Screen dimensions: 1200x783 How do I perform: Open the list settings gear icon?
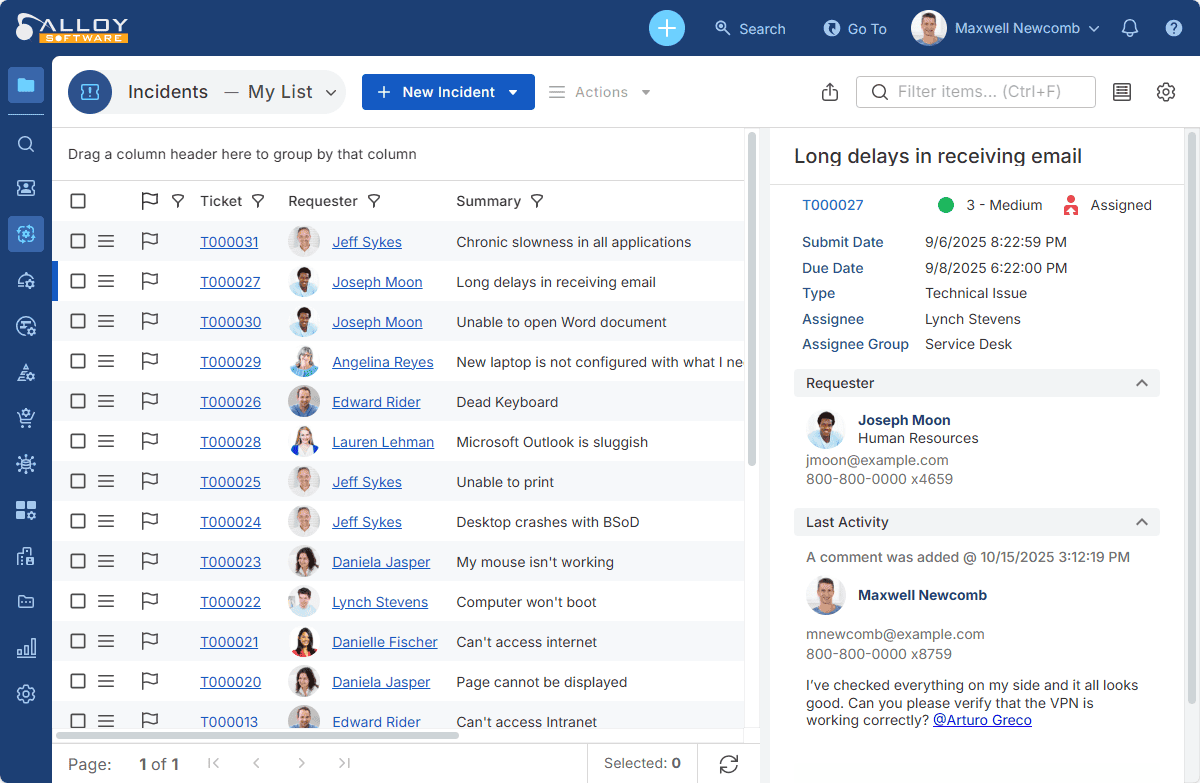[x=1166, y=92]
